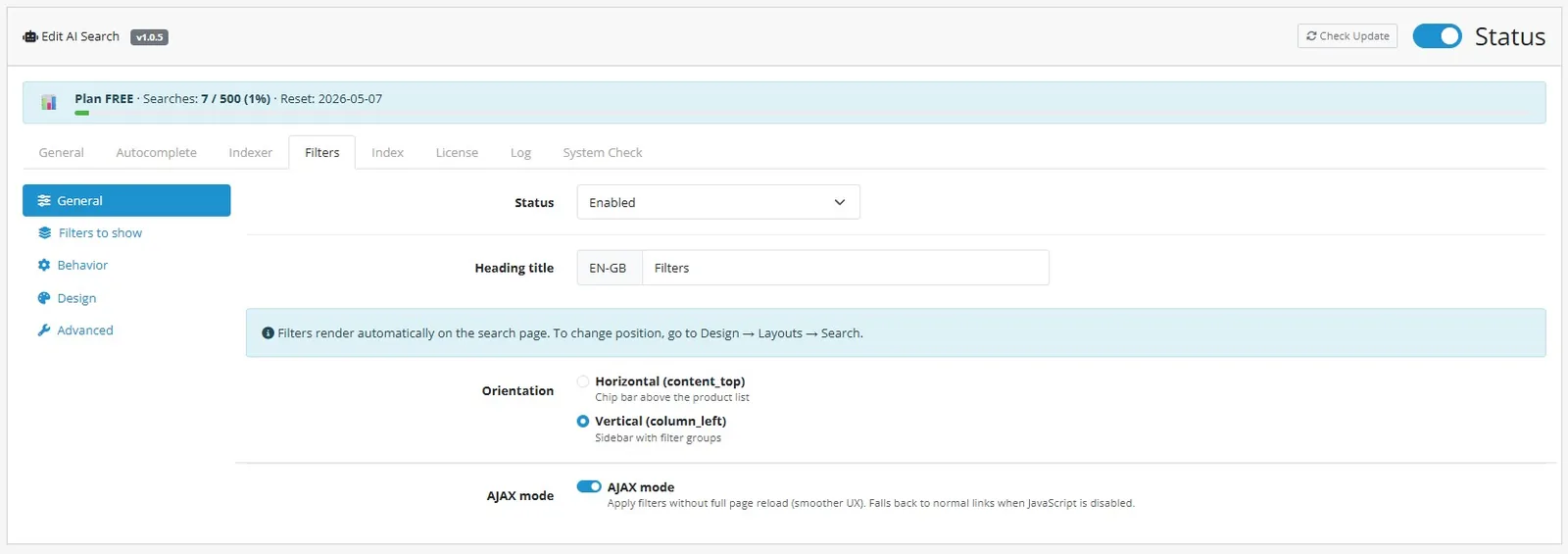Click Chip bar above the product list text
This screenshot has width=1568, height=554.
(x=672, y=398)
